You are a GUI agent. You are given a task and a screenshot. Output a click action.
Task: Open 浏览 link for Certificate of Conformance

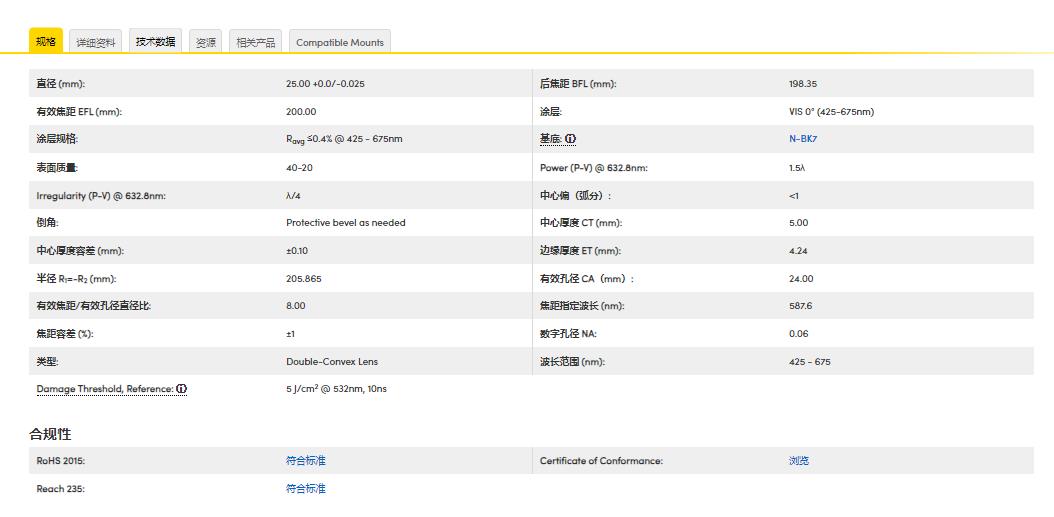(x=798, y=461)
